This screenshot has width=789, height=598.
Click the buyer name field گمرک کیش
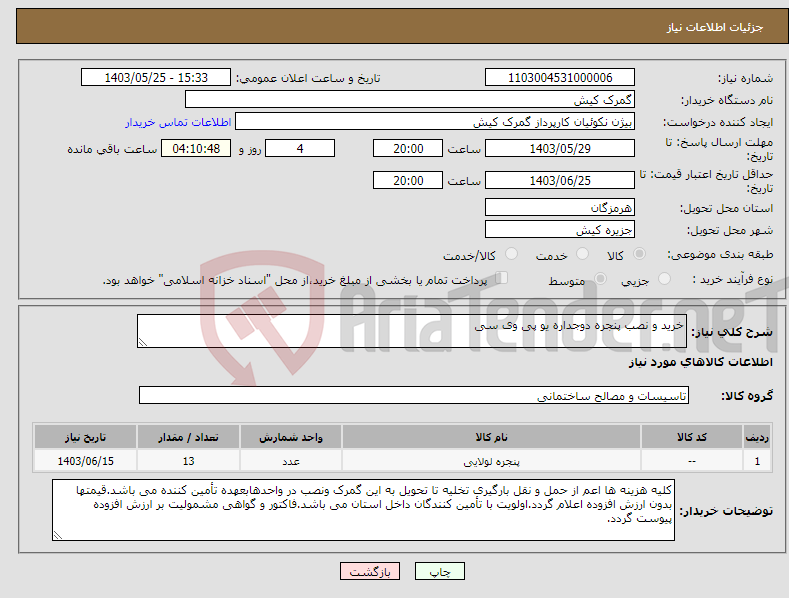(410, 99)
